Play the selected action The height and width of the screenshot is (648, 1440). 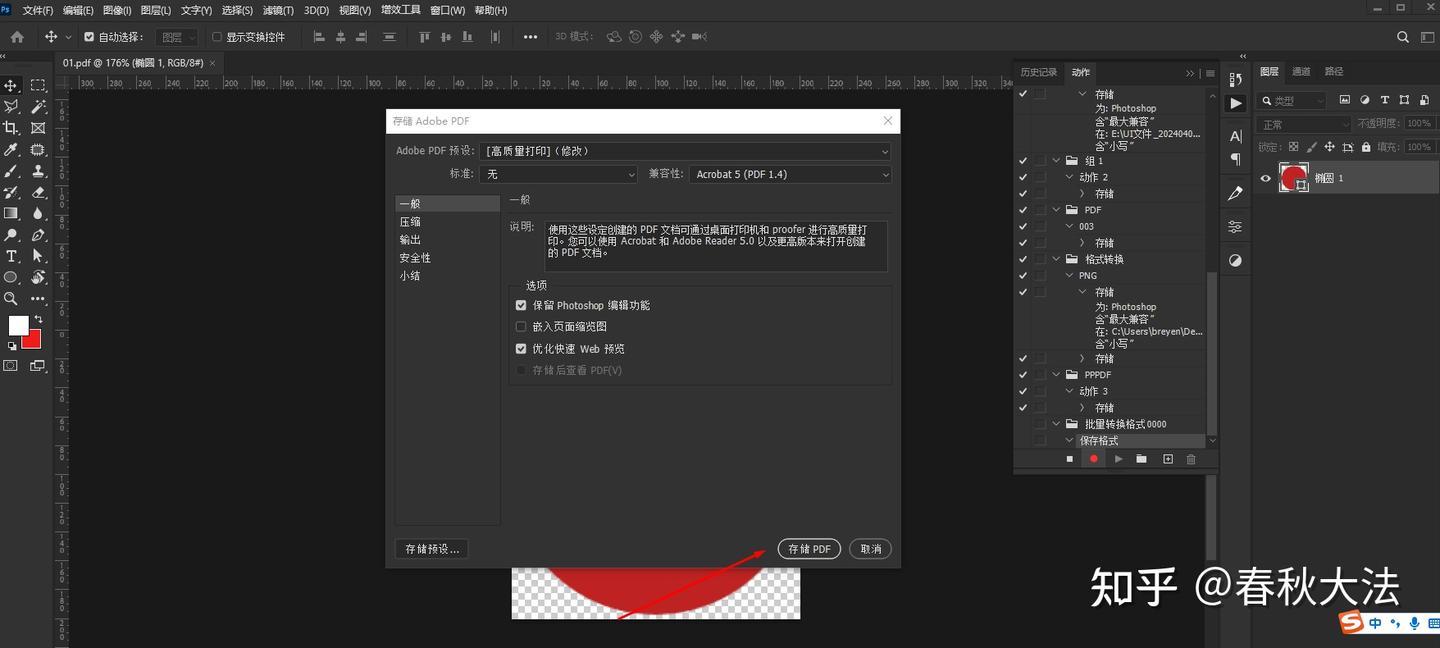[1118, 459]
